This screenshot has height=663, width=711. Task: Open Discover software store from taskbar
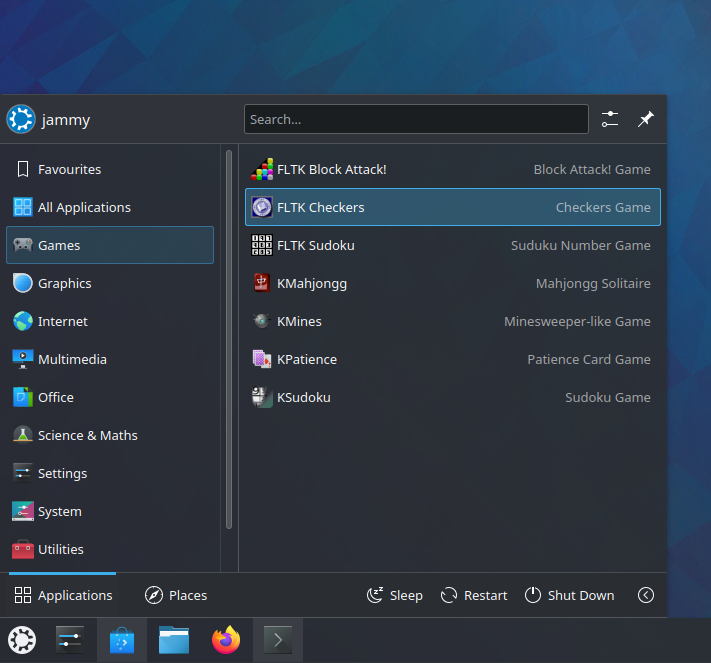click(x=122, y=640)
